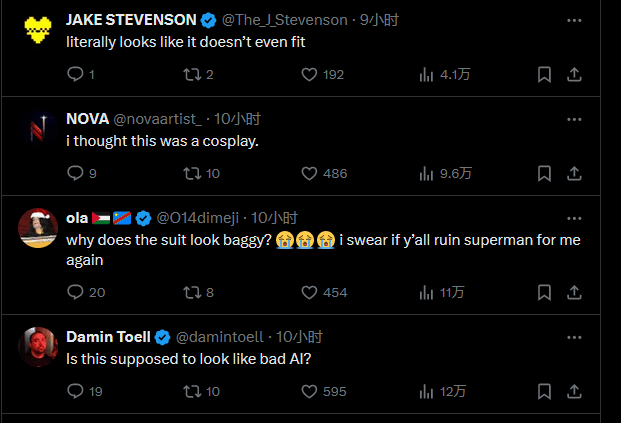This screenshot has height=423, width=621.
Task: Open more menu on Damin Toell's tweet
Action: [x=574, y=336]
